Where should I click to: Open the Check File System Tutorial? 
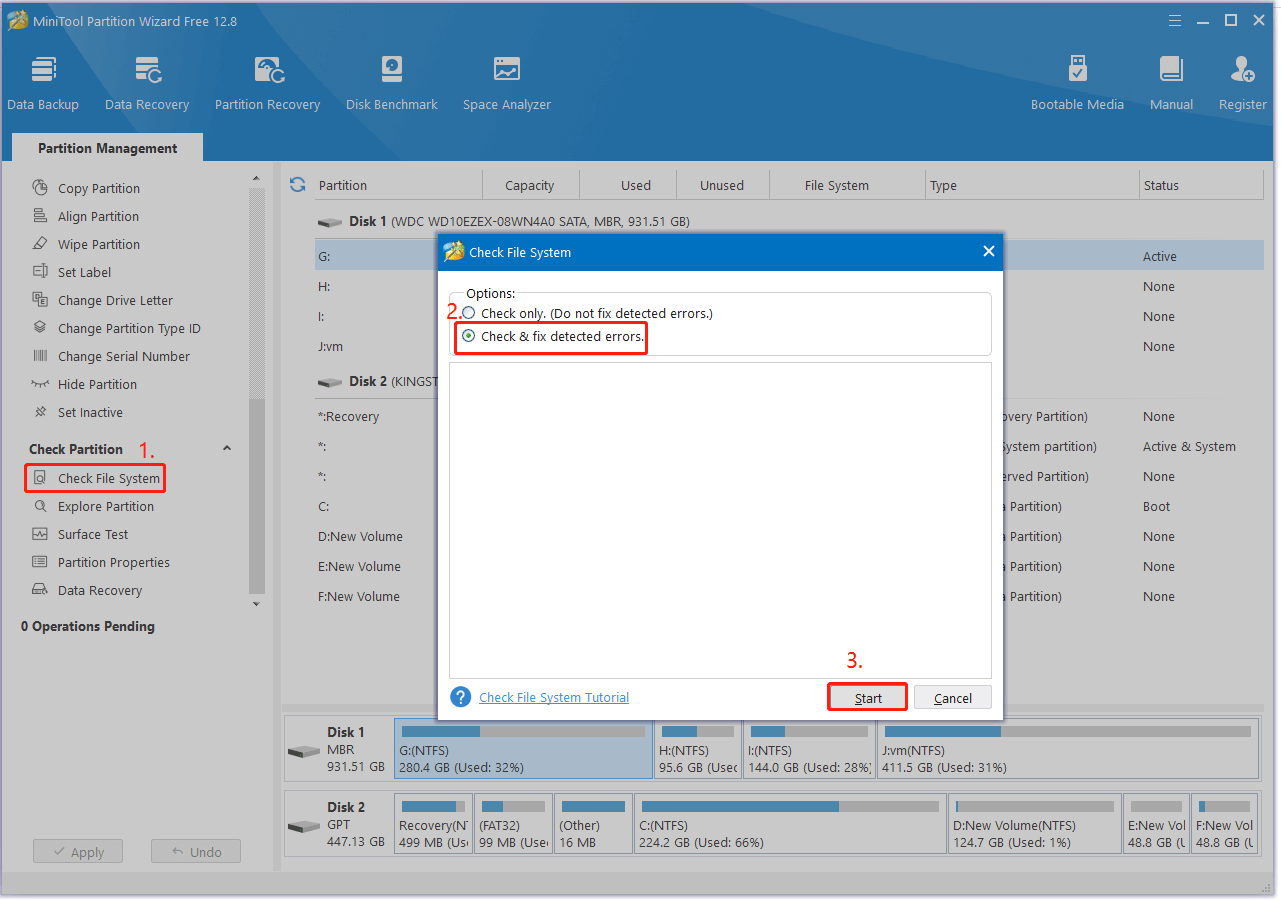click(x=553, y=697)
